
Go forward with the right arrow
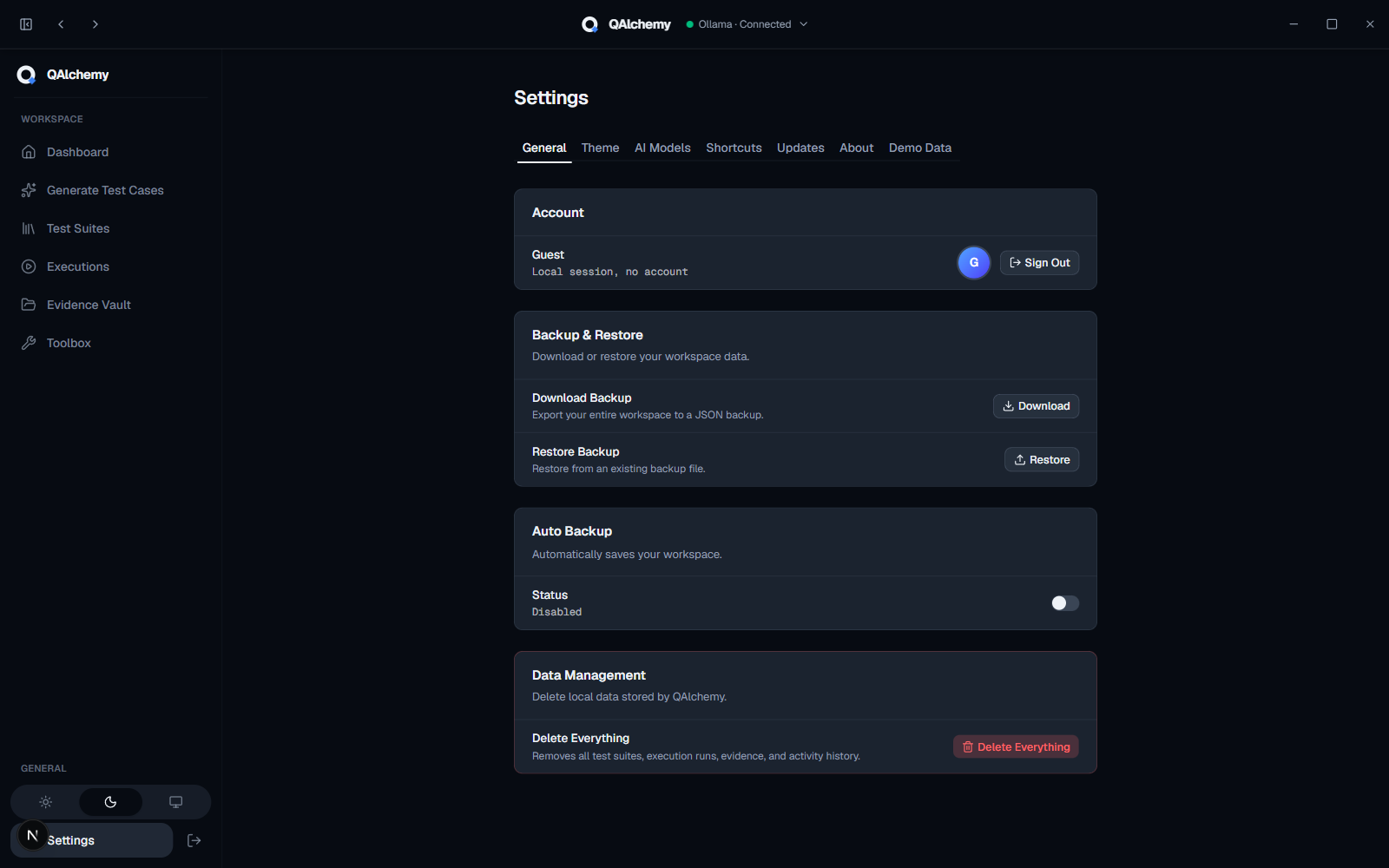click(x=95, y=24)
